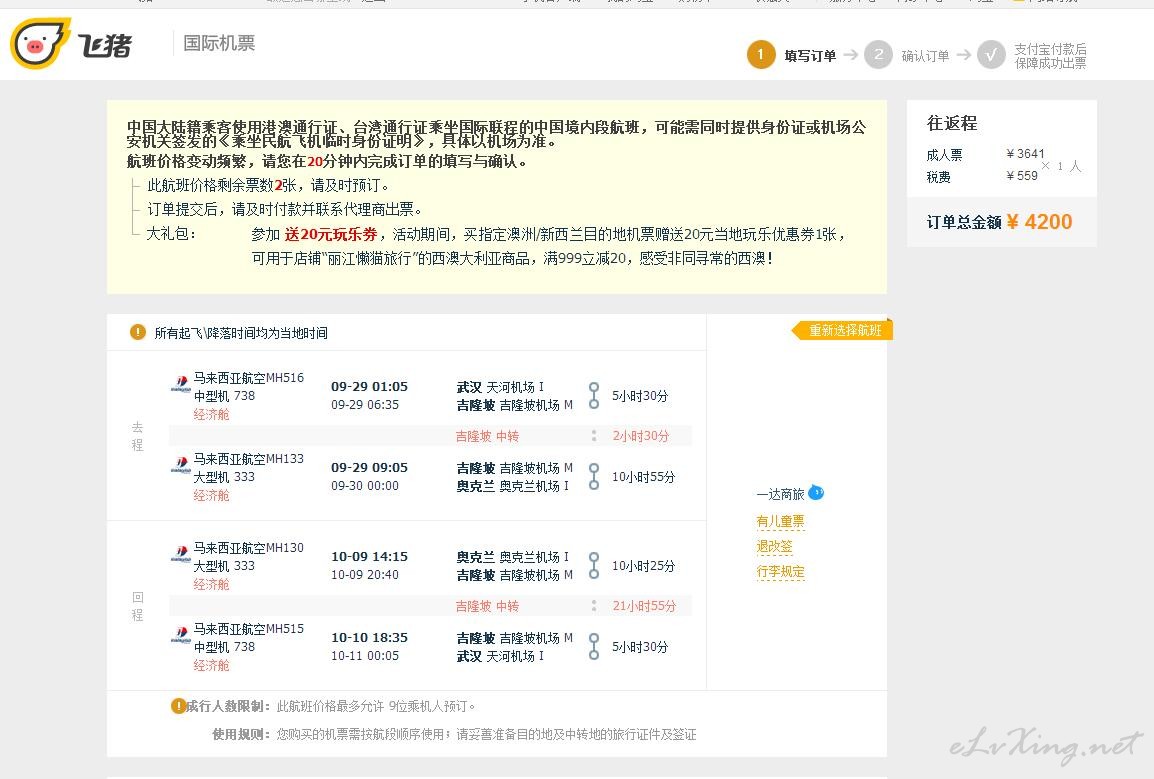
Task: Open the 退改签 refund and change policy
Action: coord(774,547)
